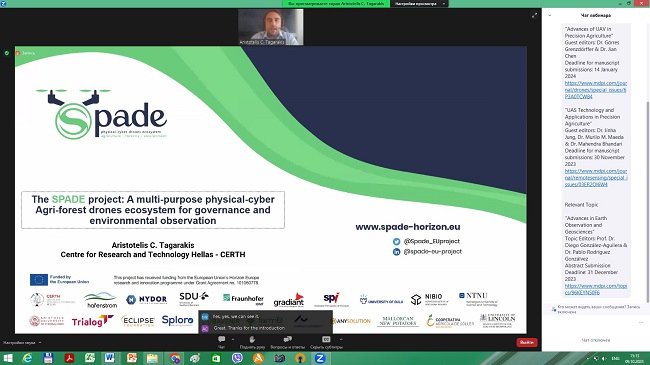The width and height of the screenshot is (650, 365).
Task: Expand the audio settings (Настройки звука) caret
Action: coord(40,343)
